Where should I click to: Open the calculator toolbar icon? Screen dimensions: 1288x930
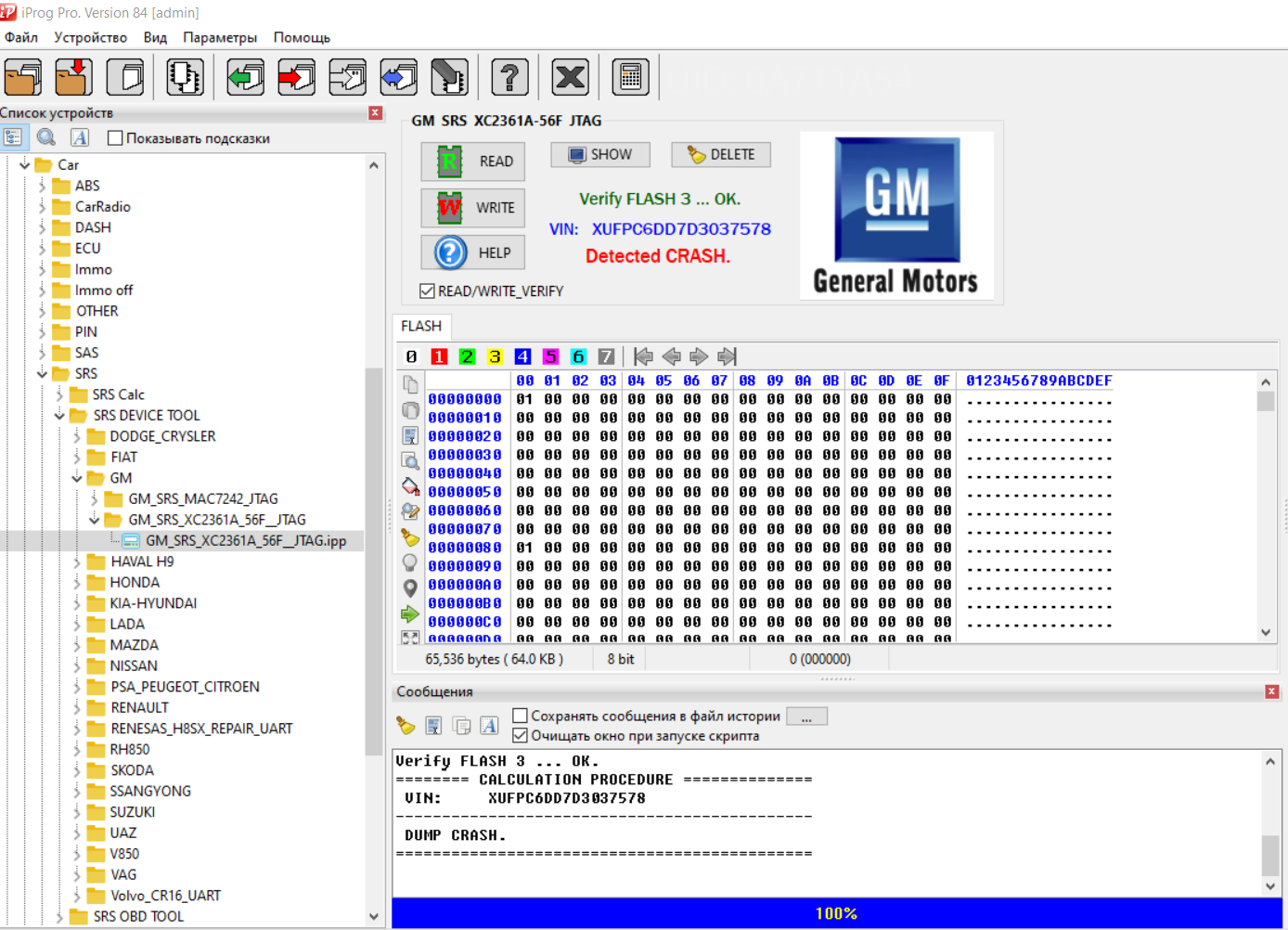pos(630,77)
